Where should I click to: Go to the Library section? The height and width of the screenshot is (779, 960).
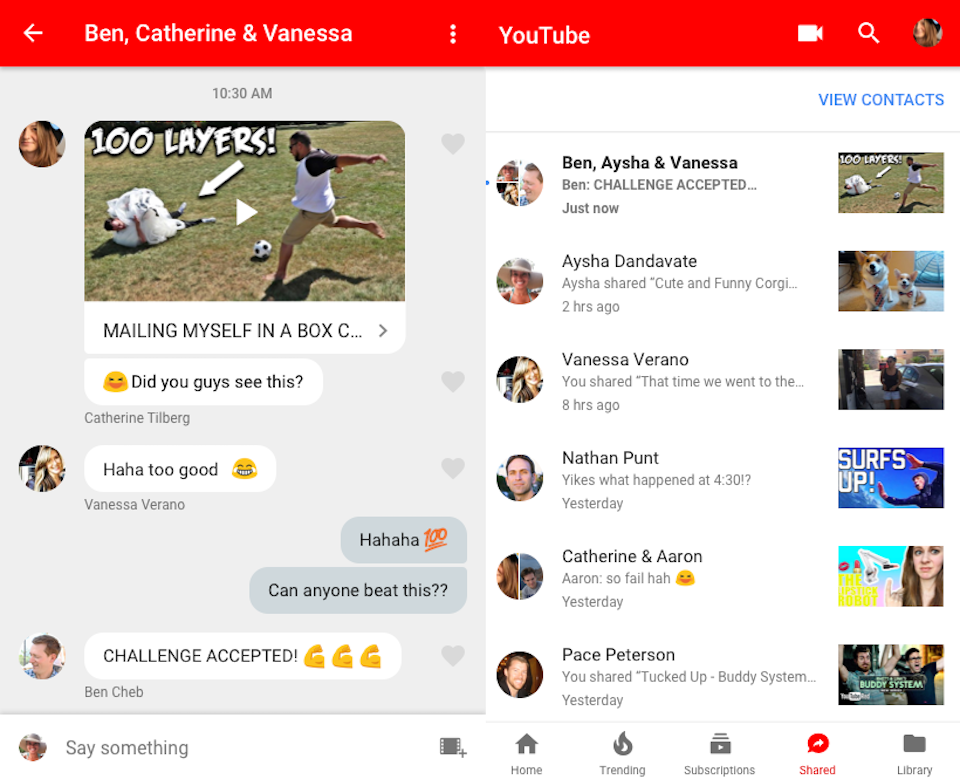[914, 744]
